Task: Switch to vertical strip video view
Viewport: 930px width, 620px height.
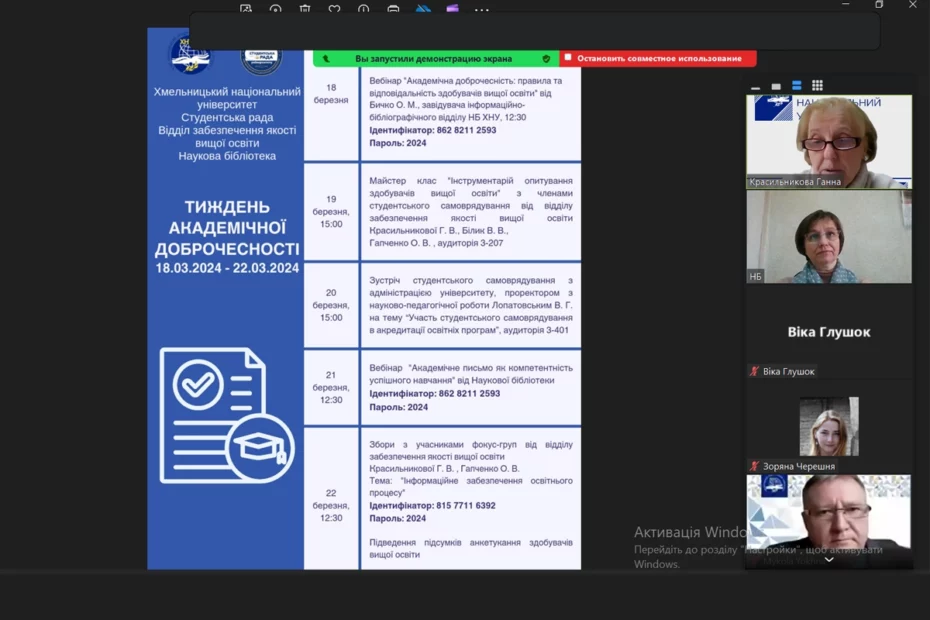Action: point(797,86)
